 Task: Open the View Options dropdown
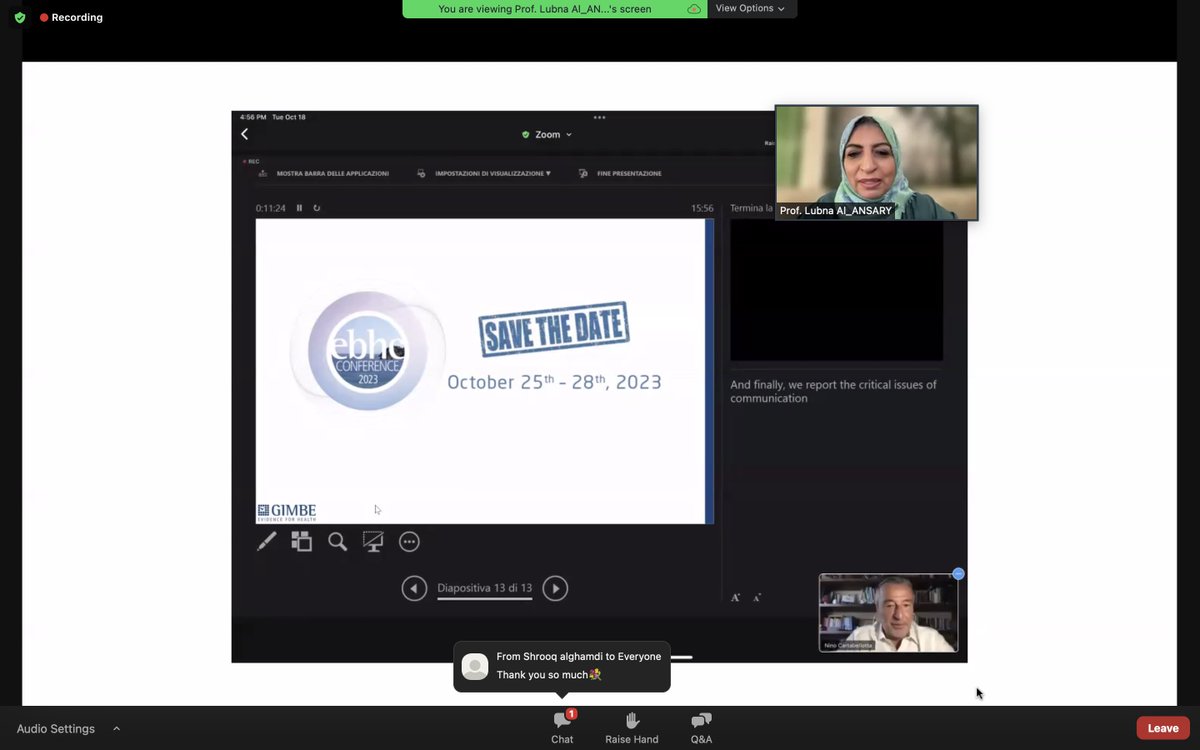750,8
